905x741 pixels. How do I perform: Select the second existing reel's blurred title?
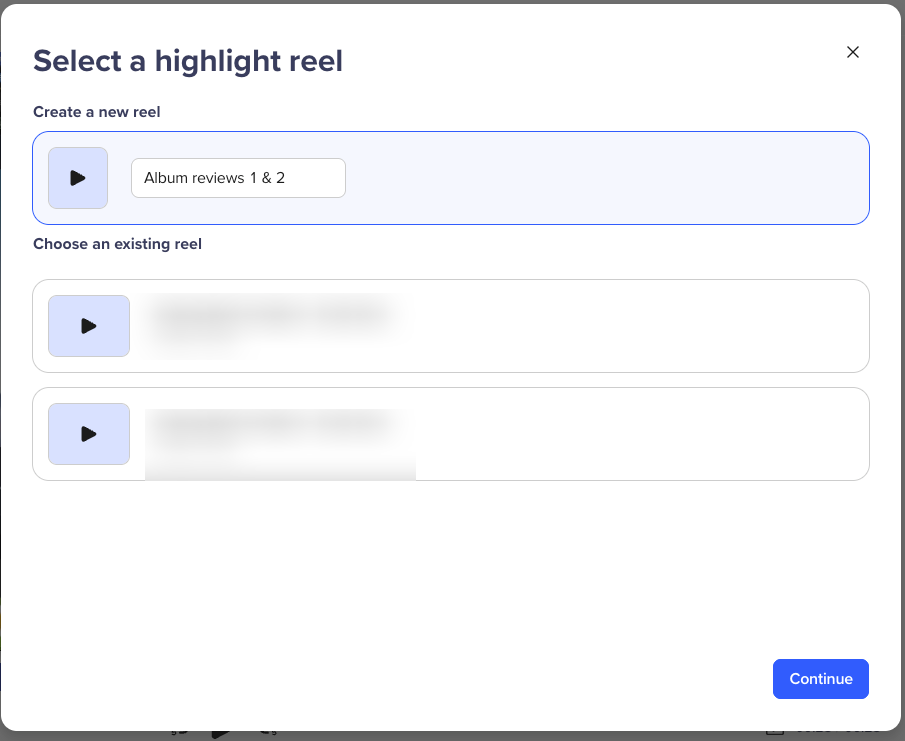pyautogui.click(x=268, y=424)
